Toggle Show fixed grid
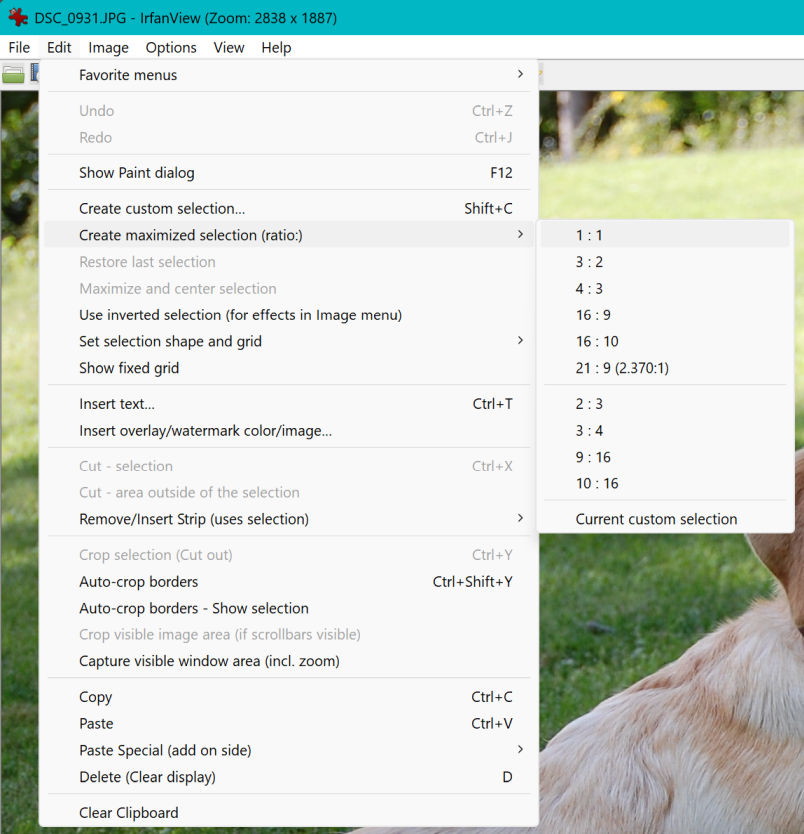Image resolution: width=804 pixels, height=834 pixels. (129, 368)
